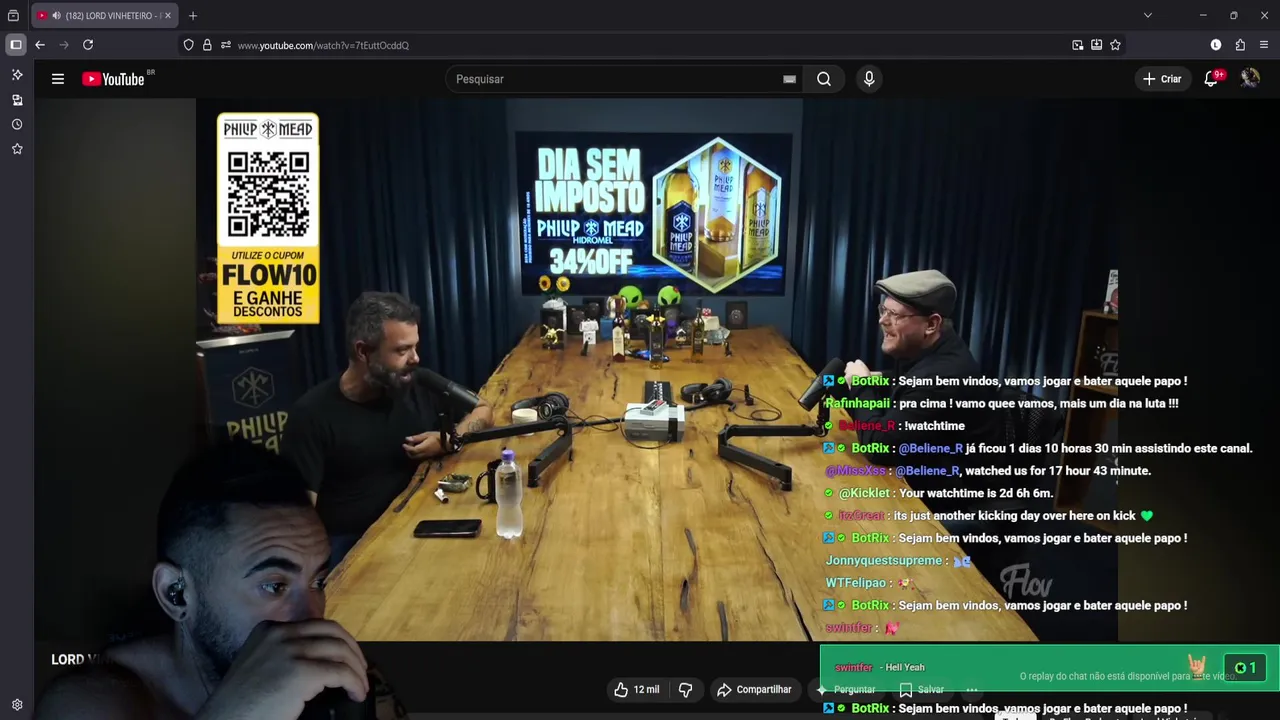
Task: Open the tracking protection shield
Action: pos(188,45)
